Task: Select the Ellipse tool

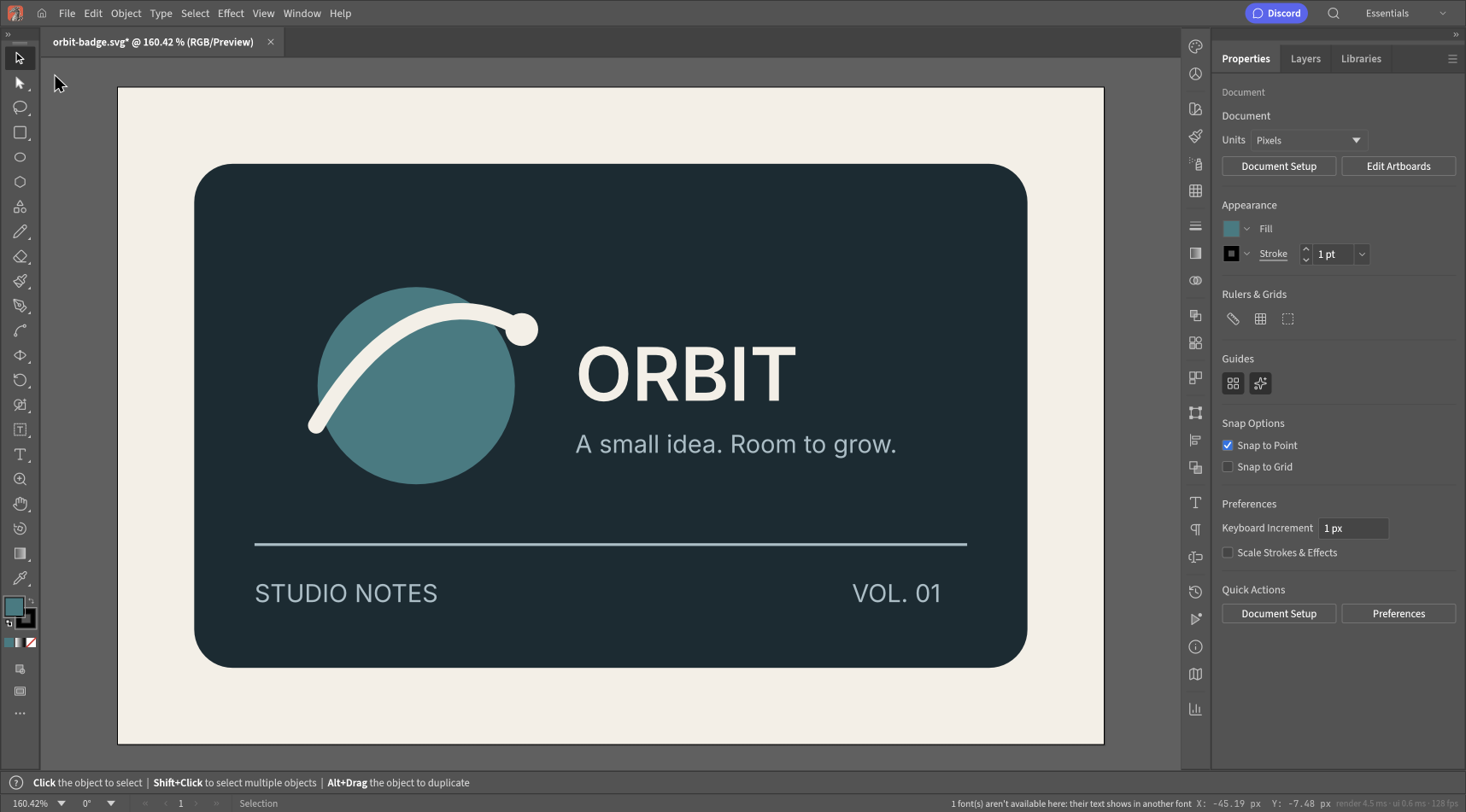Action: (20, 157)
